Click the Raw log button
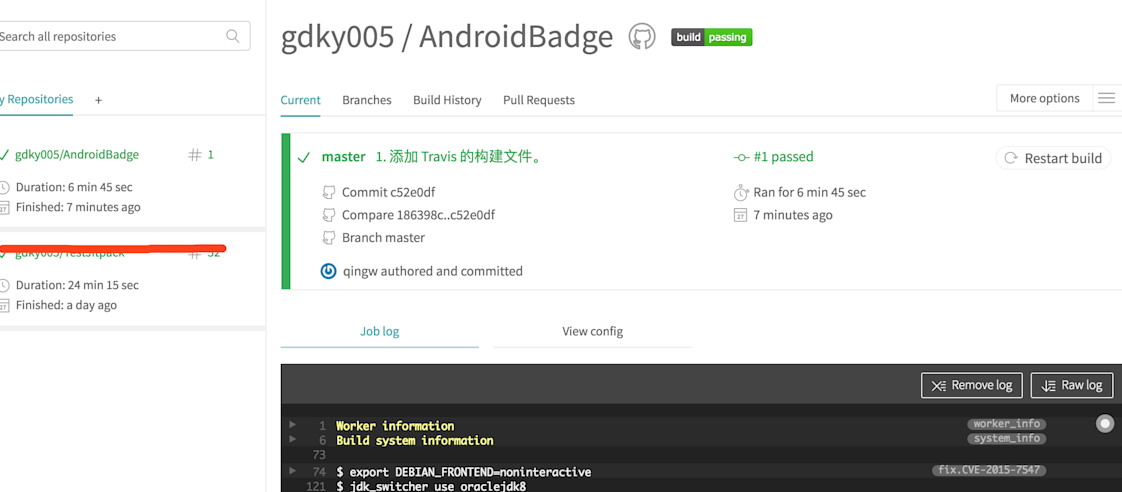 coord(1072,385)
